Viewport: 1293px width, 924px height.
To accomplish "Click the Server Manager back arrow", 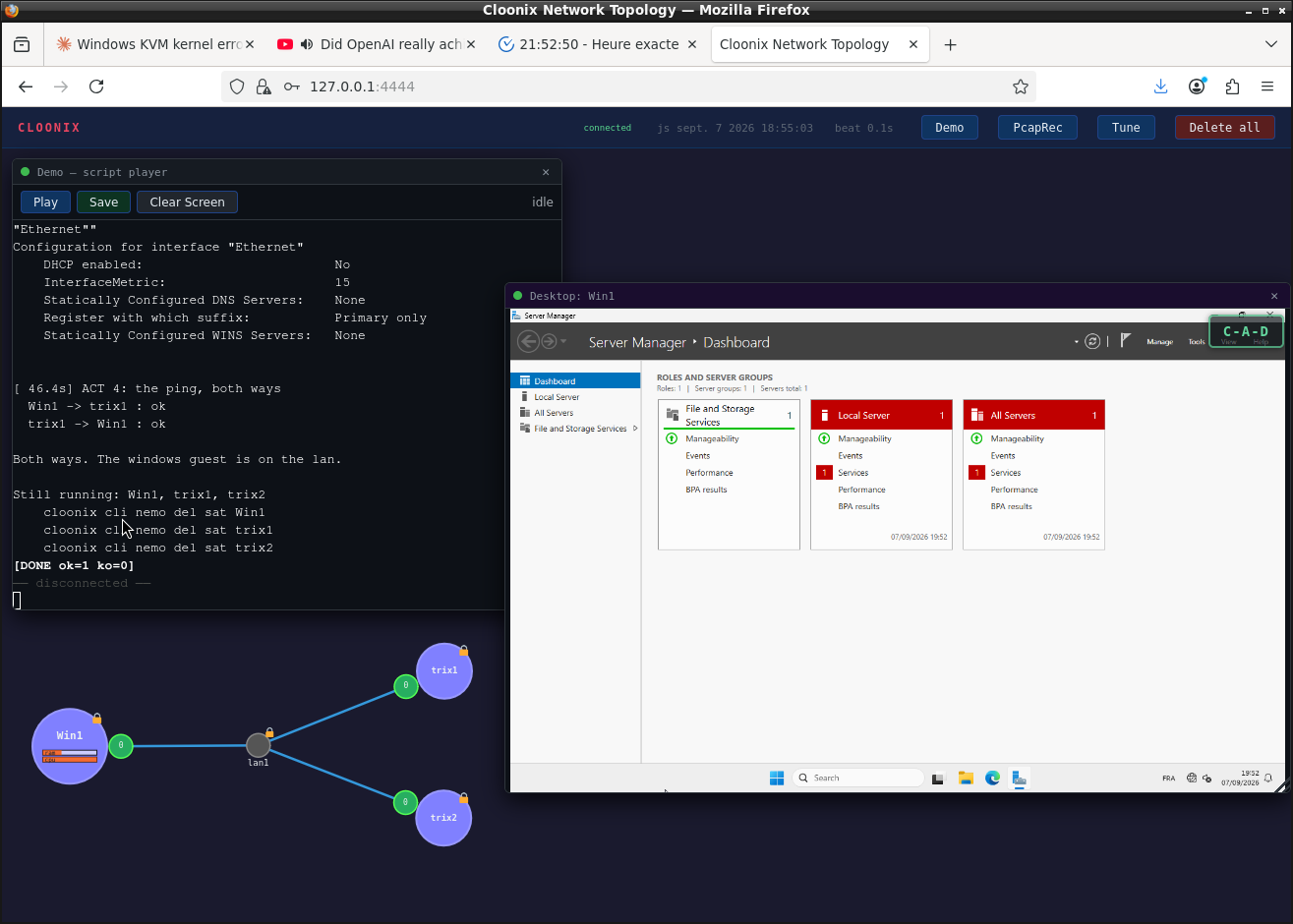I will 528,341.
